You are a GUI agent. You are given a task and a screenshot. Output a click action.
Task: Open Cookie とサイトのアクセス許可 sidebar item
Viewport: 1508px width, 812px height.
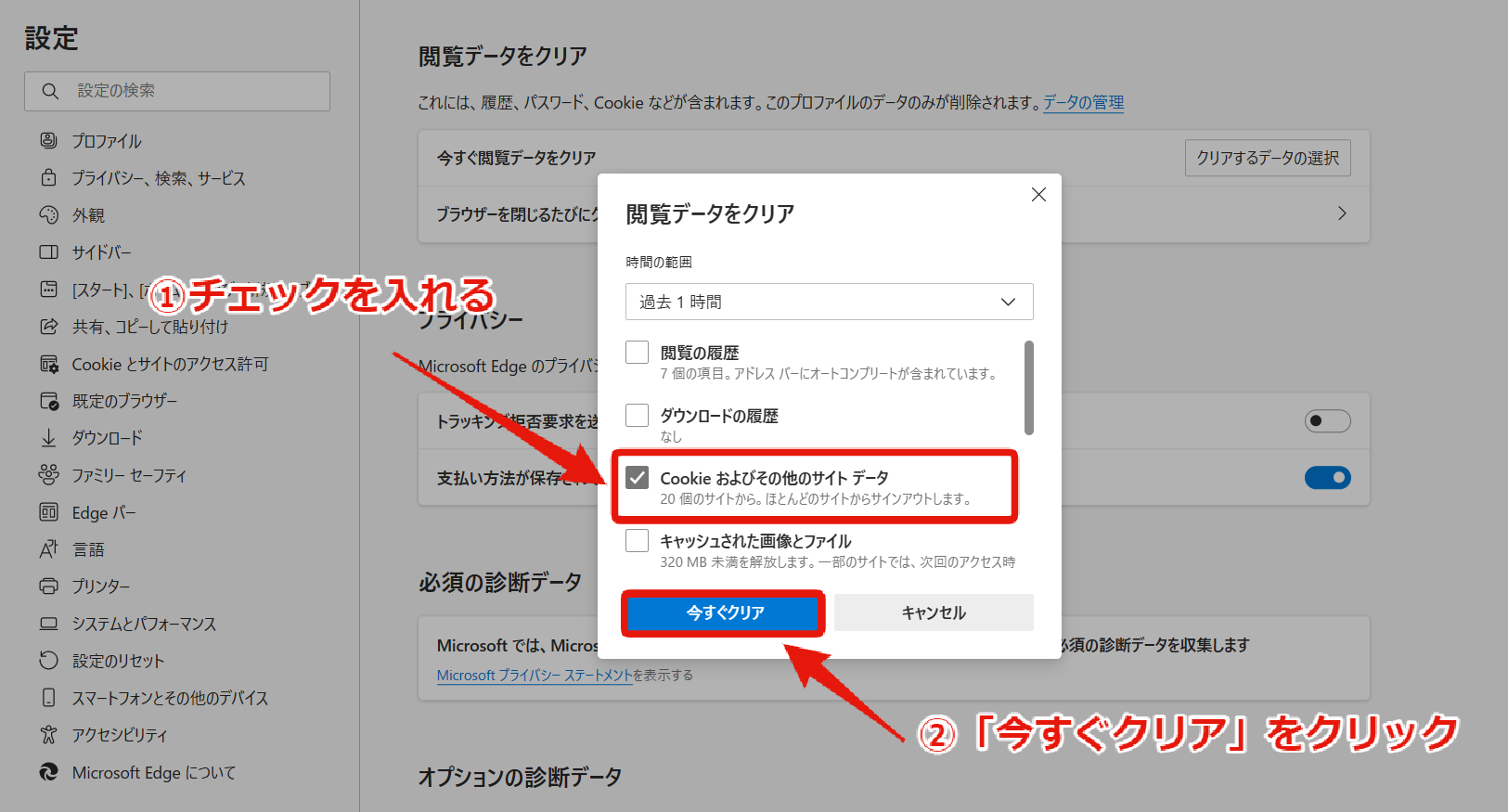click(170, 364)
